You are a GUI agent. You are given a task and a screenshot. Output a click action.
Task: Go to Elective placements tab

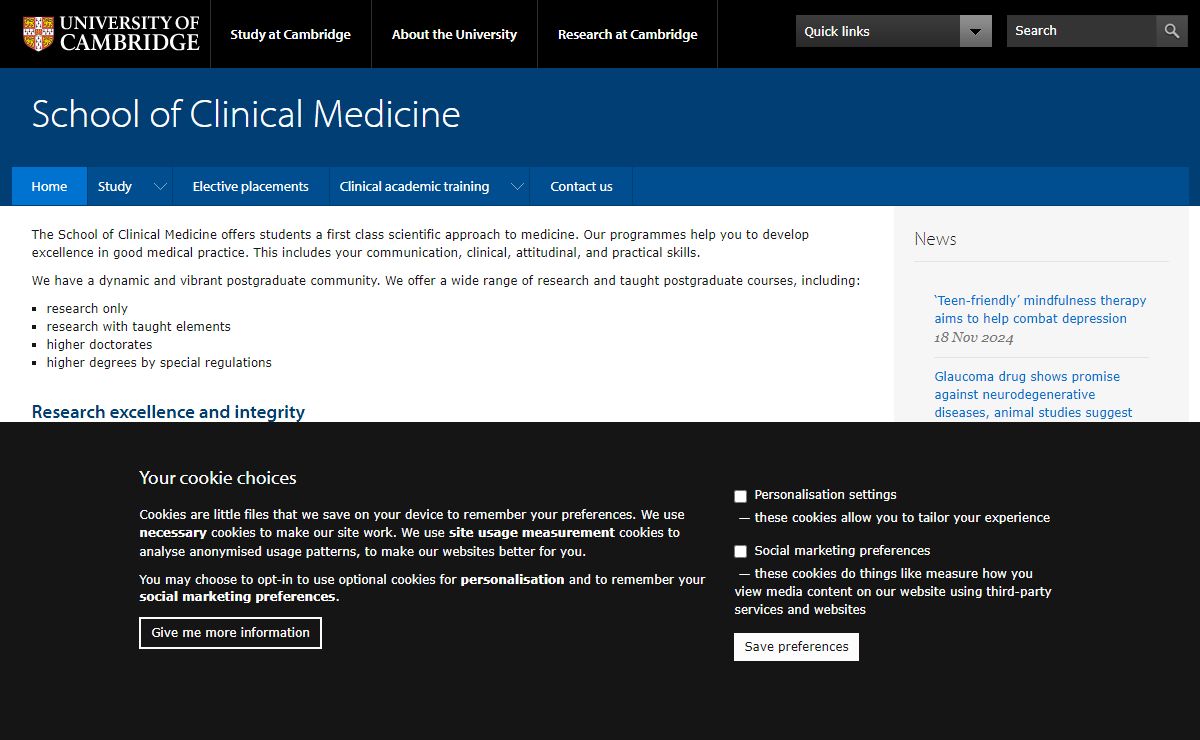[x=250, y=187]
